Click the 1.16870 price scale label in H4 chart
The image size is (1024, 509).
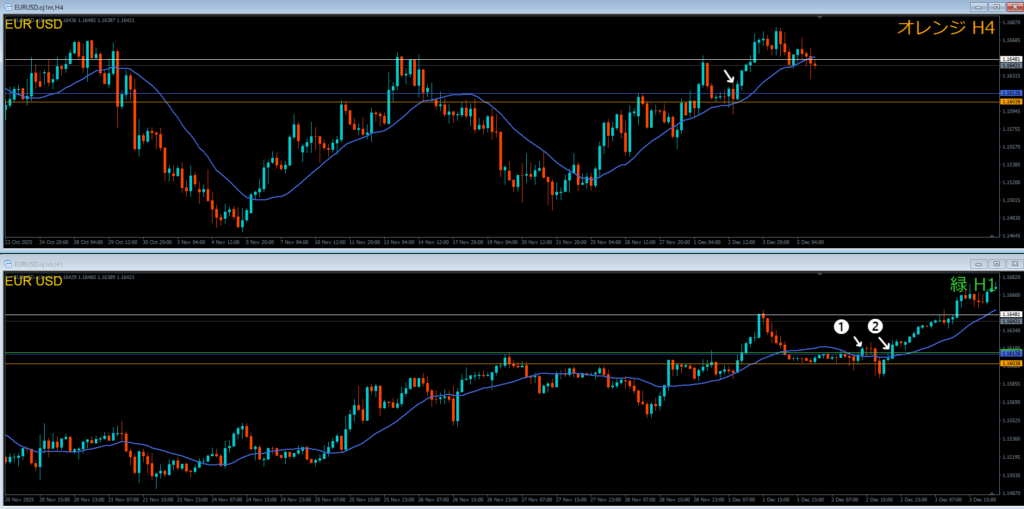(x=1010, y=22)
